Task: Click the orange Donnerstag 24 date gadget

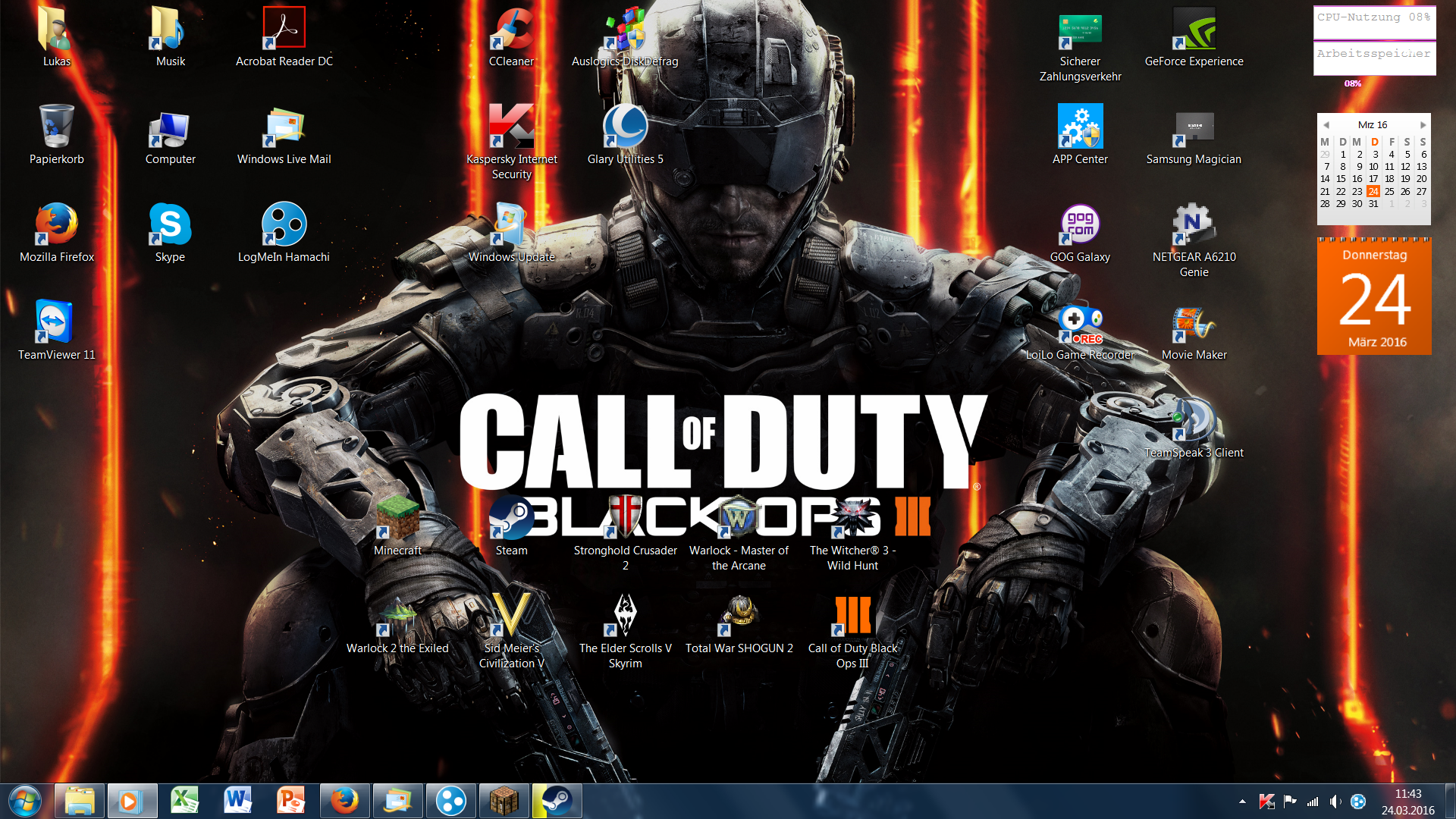Action: (x=1374, y=297)
